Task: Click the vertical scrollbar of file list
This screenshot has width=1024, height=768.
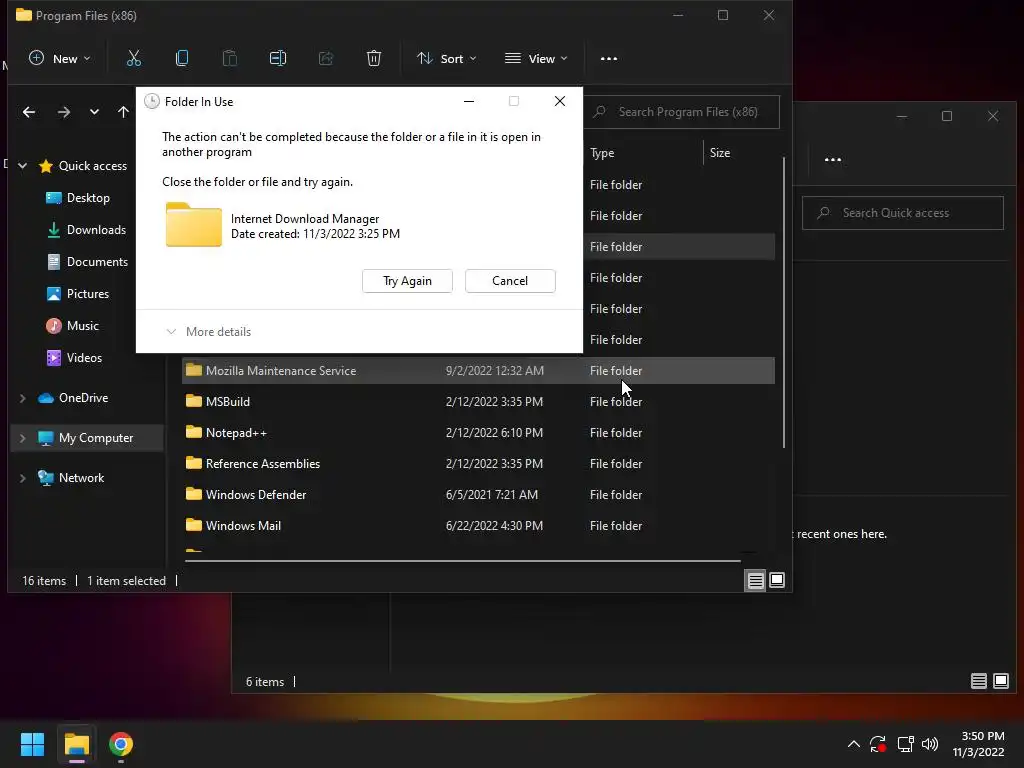Action: 784,302
